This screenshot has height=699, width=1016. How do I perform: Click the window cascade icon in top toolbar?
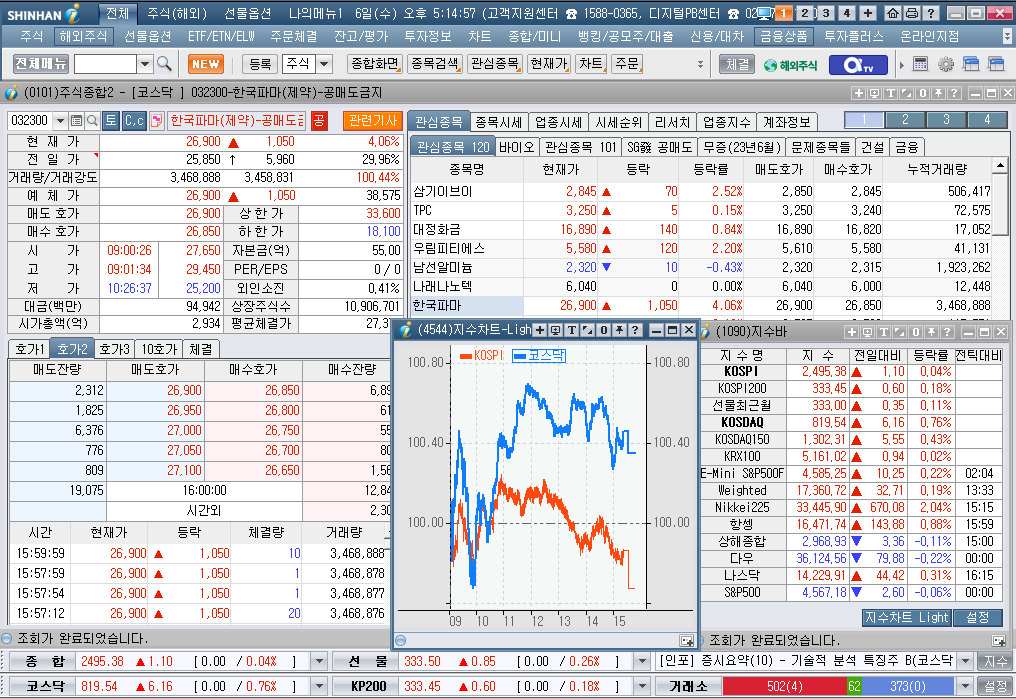[x=971, y=63]
